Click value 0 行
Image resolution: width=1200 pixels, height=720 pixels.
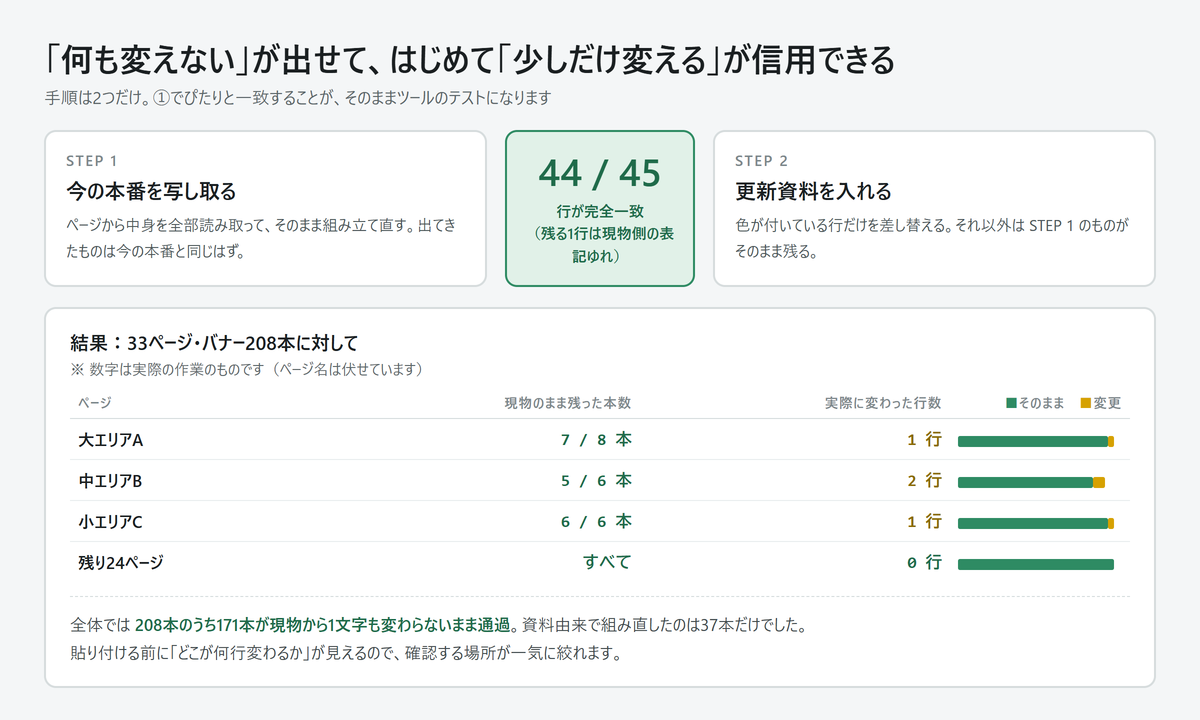[924, 562]
